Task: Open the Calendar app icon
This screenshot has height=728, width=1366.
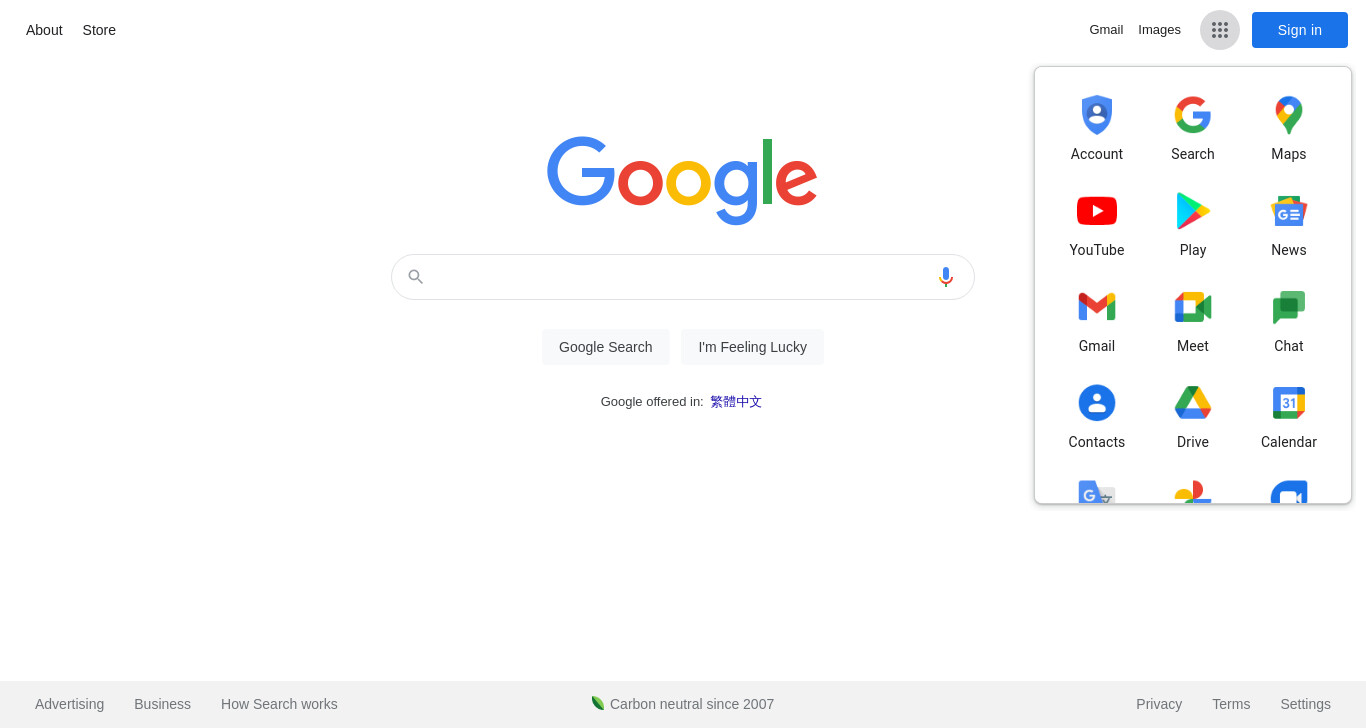Action: pos(1289,403)
